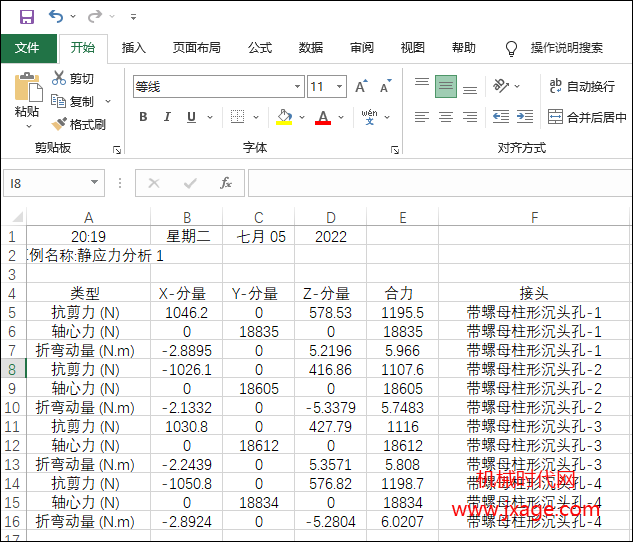Switch to the 页面布局 ribbon tab
Viewport: 633px width, 542px height.
point(197,48)
